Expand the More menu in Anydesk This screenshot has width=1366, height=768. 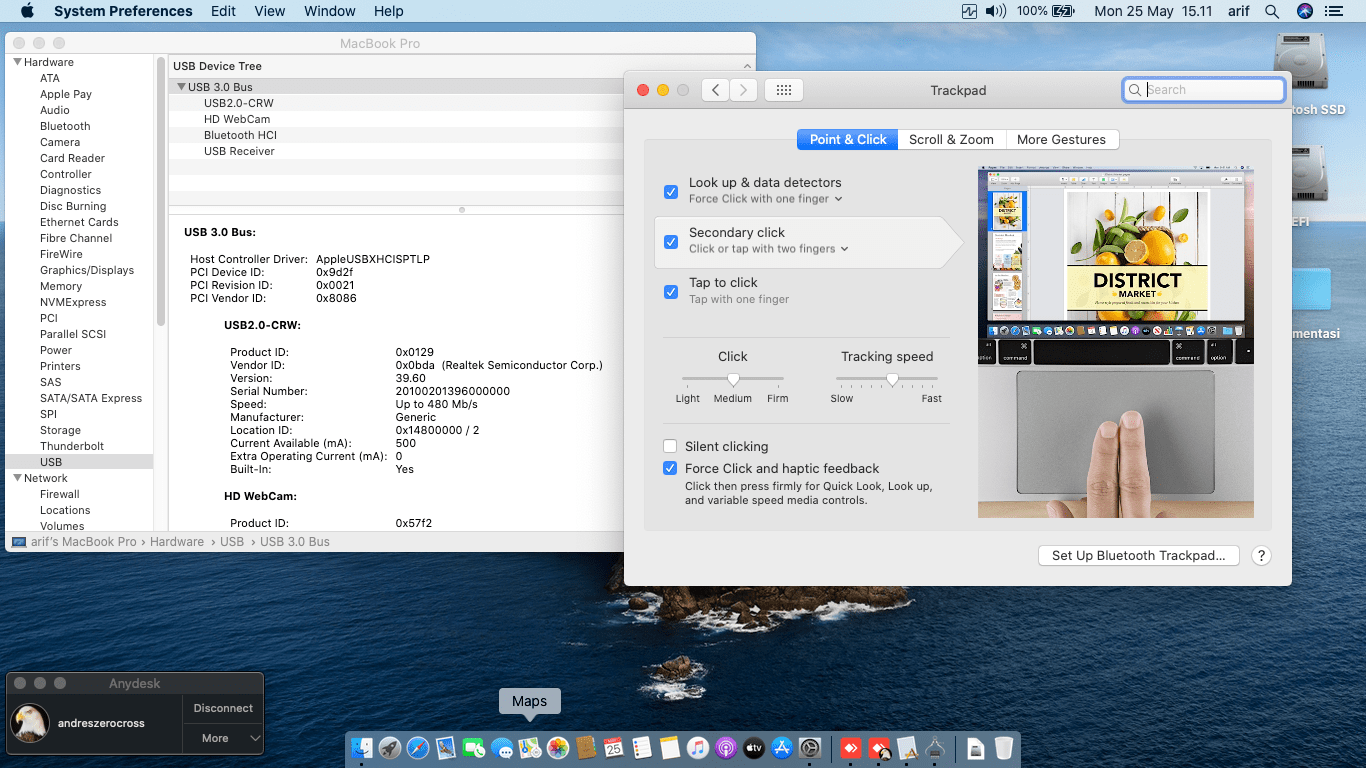click(223, 738)
